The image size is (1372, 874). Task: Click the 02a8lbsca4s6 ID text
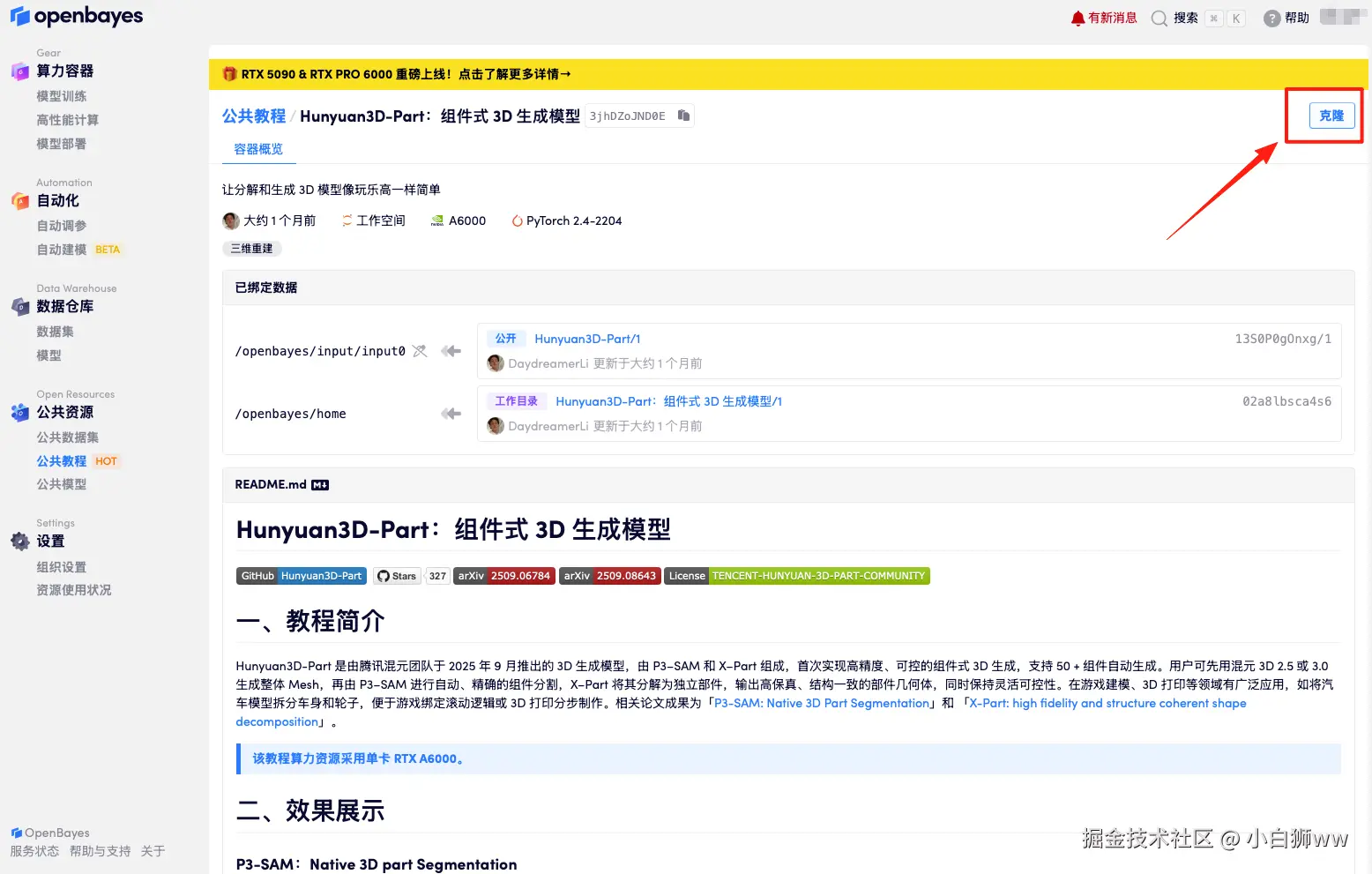[x=1287, y=401]
